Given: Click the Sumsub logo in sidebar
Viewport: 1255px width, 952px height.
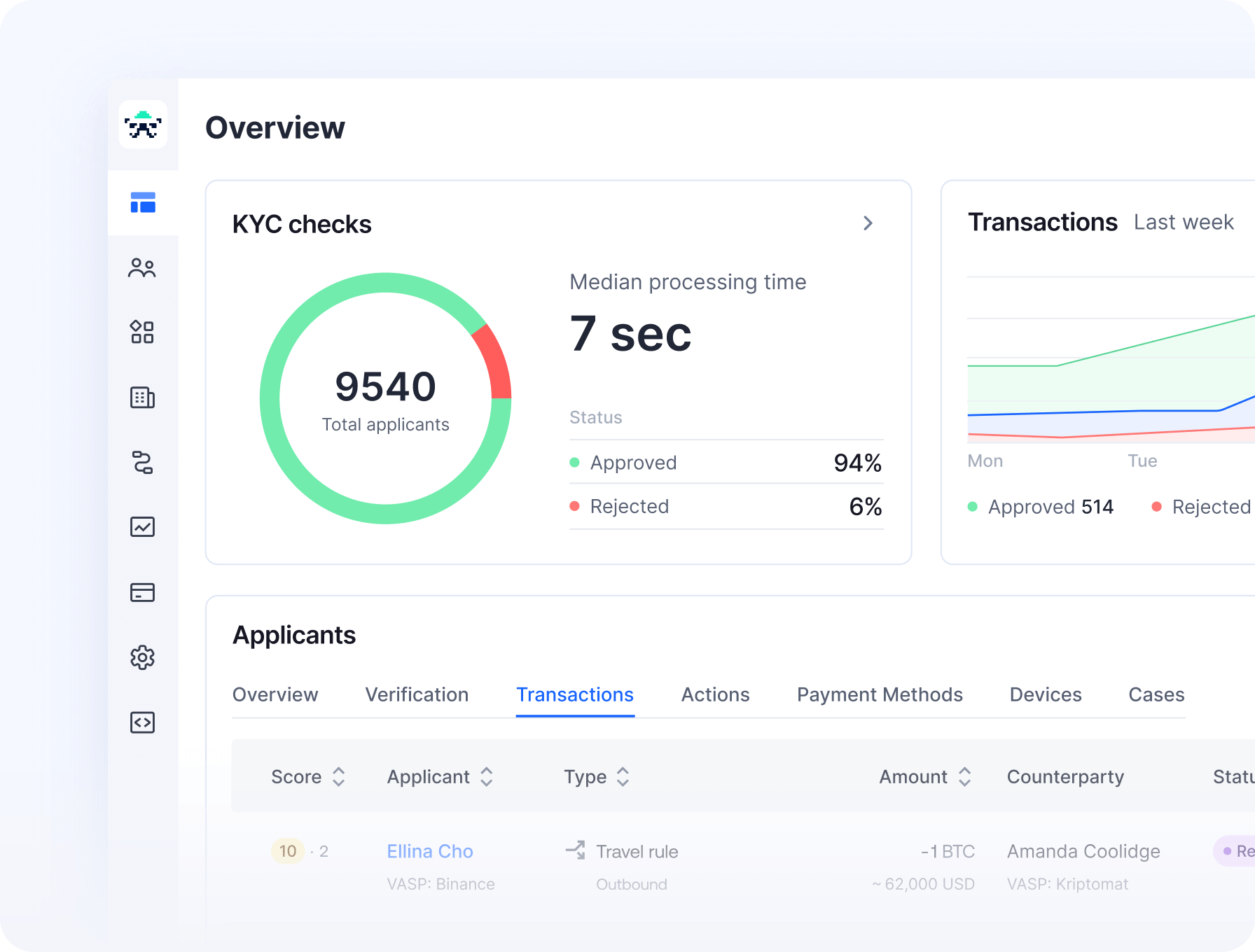Looking at the screenshot, I should 143,125.
